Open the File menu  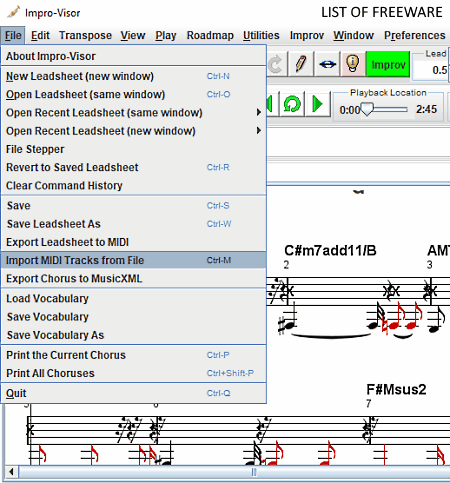13,35
